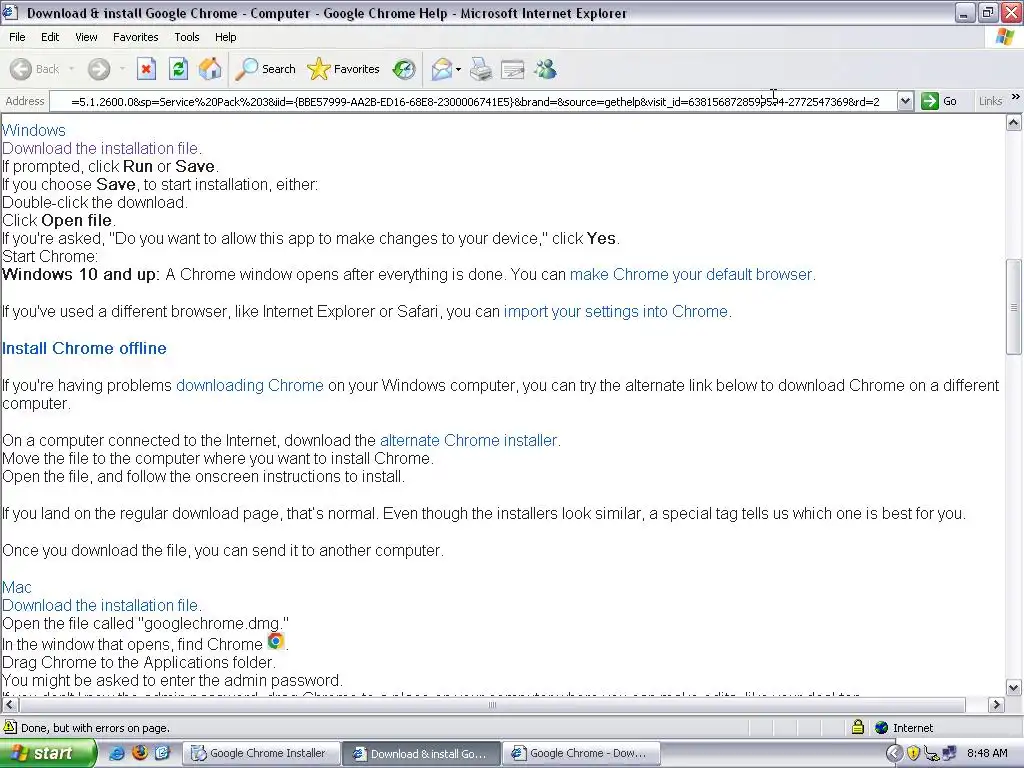Click the status bar error warning icon
The image size is (1024, 768).
point(10,727)
